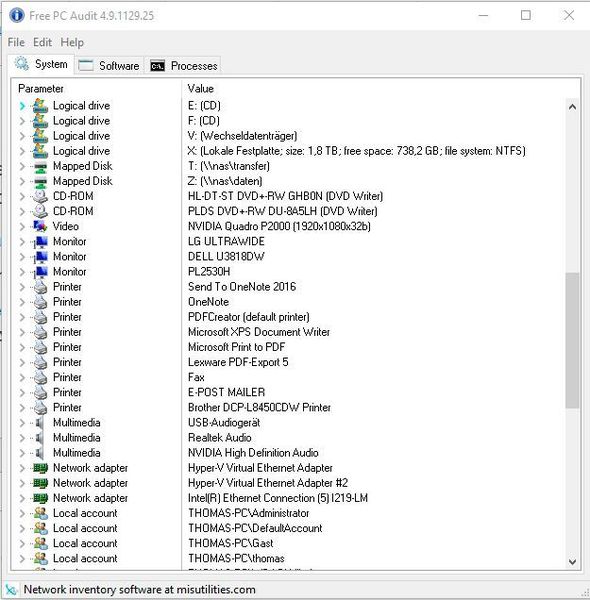Click the Free PC Audit info icon in title bar
The width and height of the screenshot is (590, 600).
(x=17, y=15)
